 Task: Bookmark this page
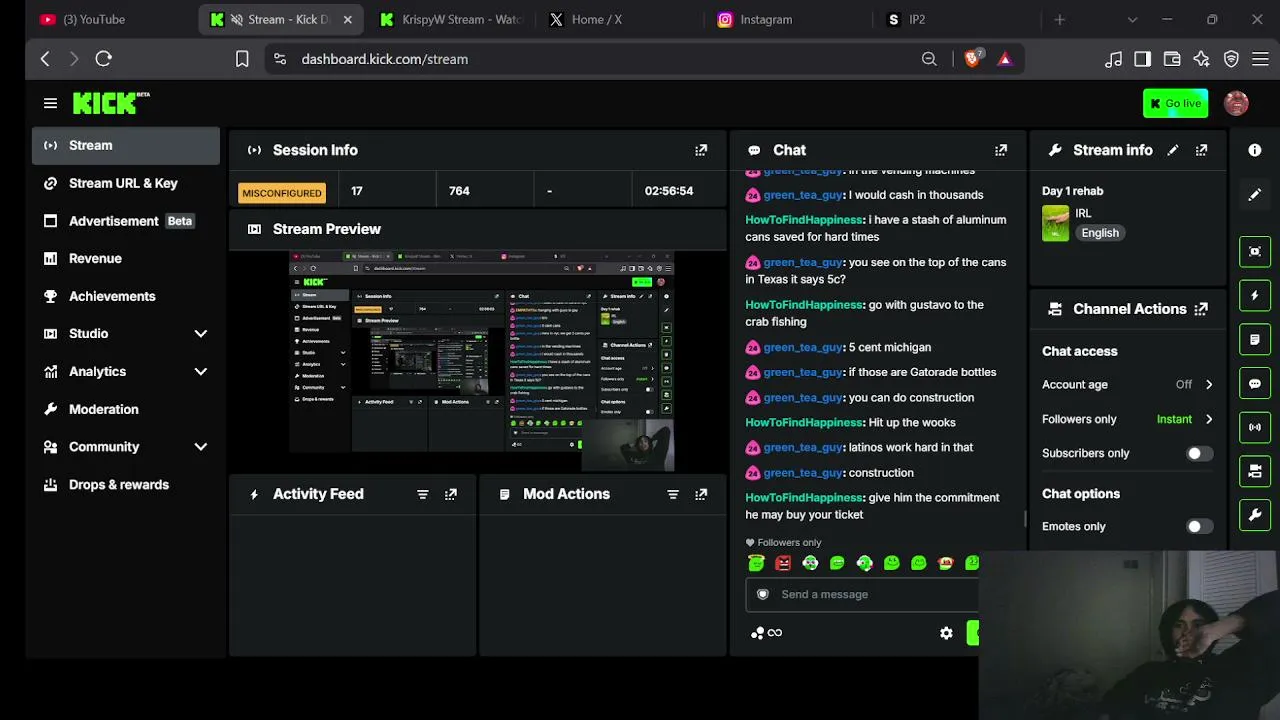pos(242,59)
